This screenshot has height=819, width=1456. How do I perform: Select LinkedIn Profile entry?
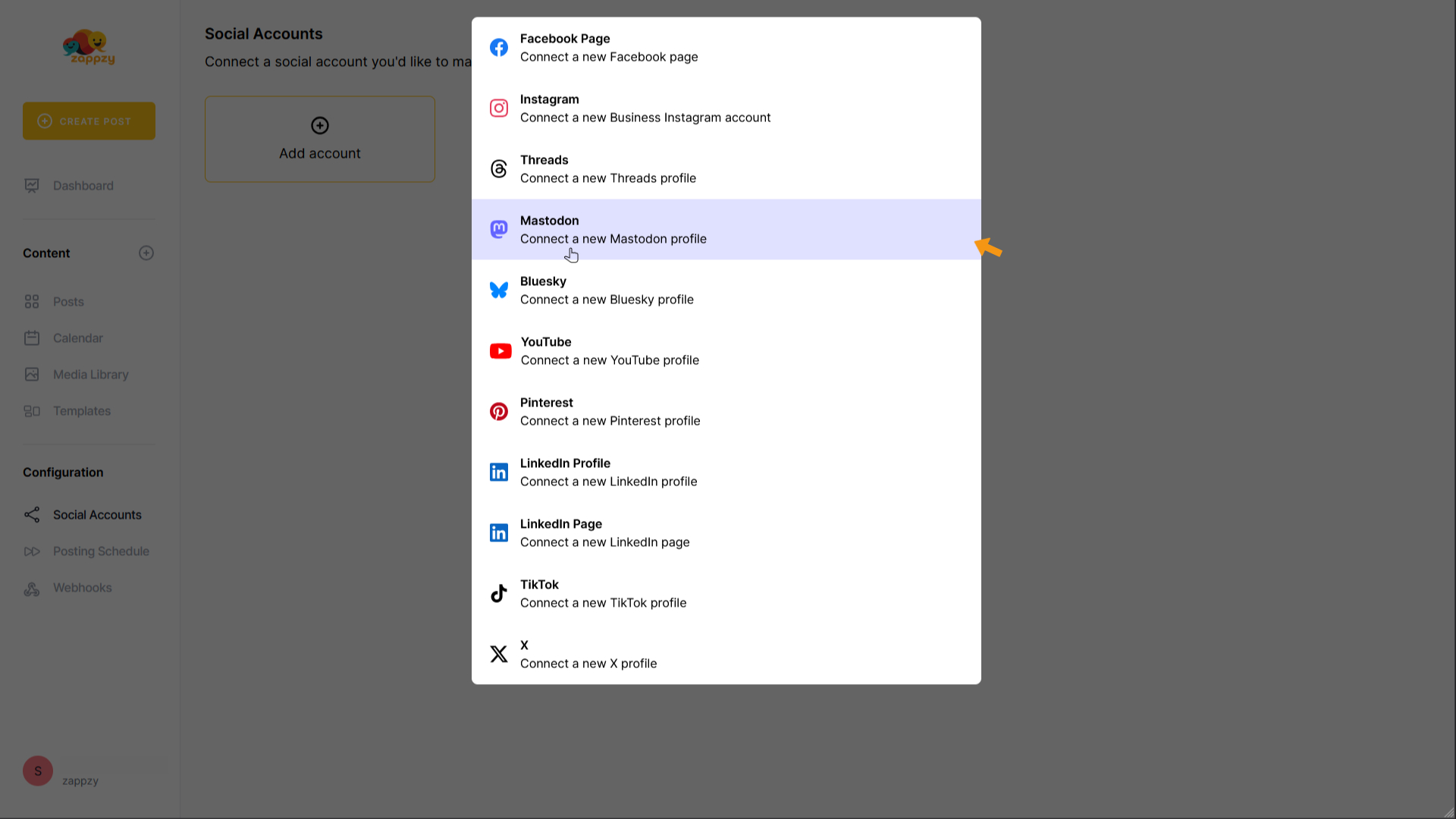[x=726, y=472]
